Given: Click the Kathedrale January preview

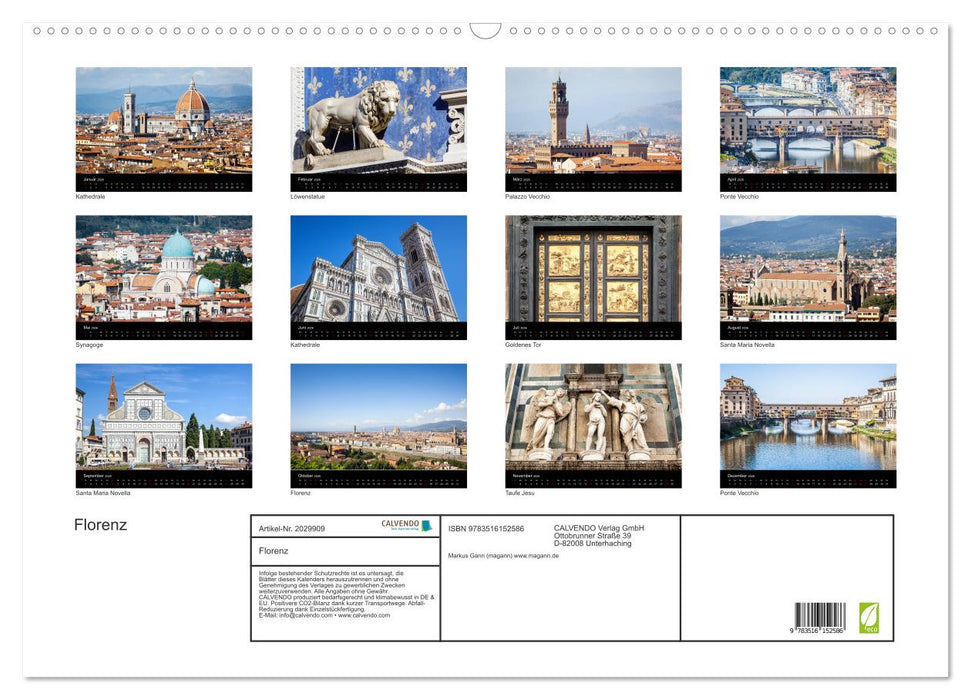Looking at the screenshot, I should click(163, 128).
